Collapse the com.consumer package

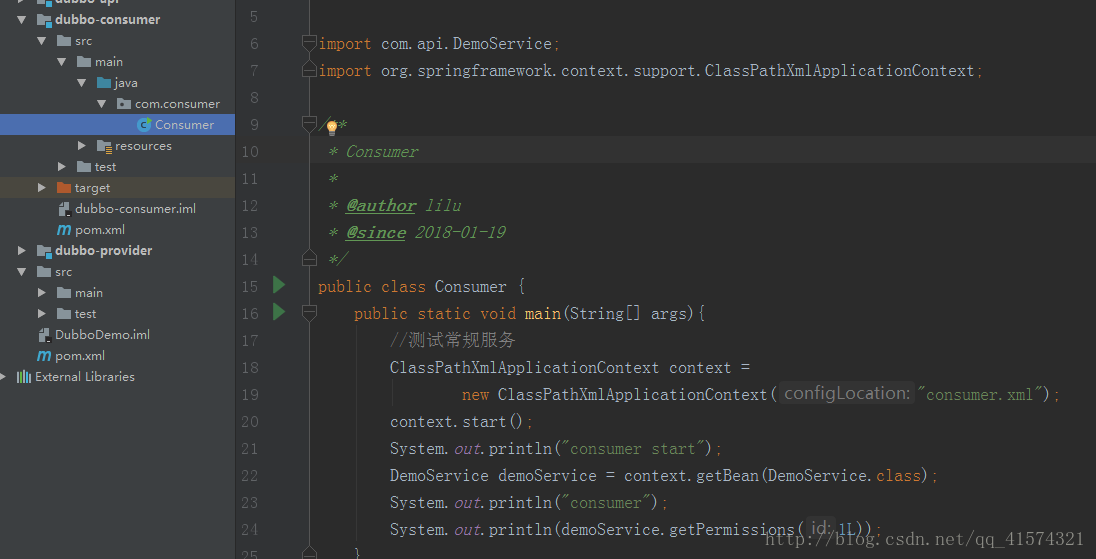102,103
